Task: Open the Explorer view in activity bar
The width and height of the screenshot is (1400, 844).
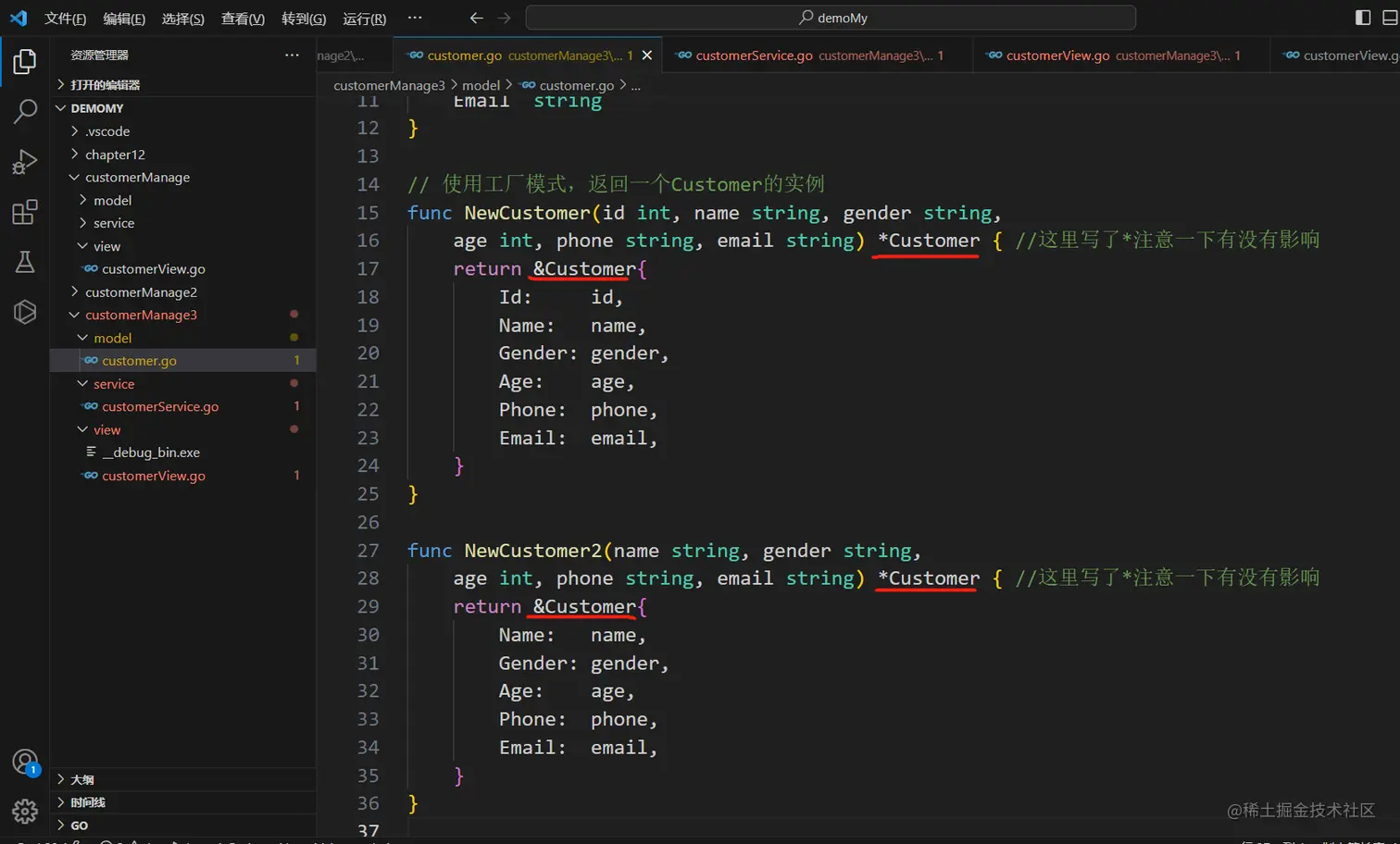Action: click(25, 62)
